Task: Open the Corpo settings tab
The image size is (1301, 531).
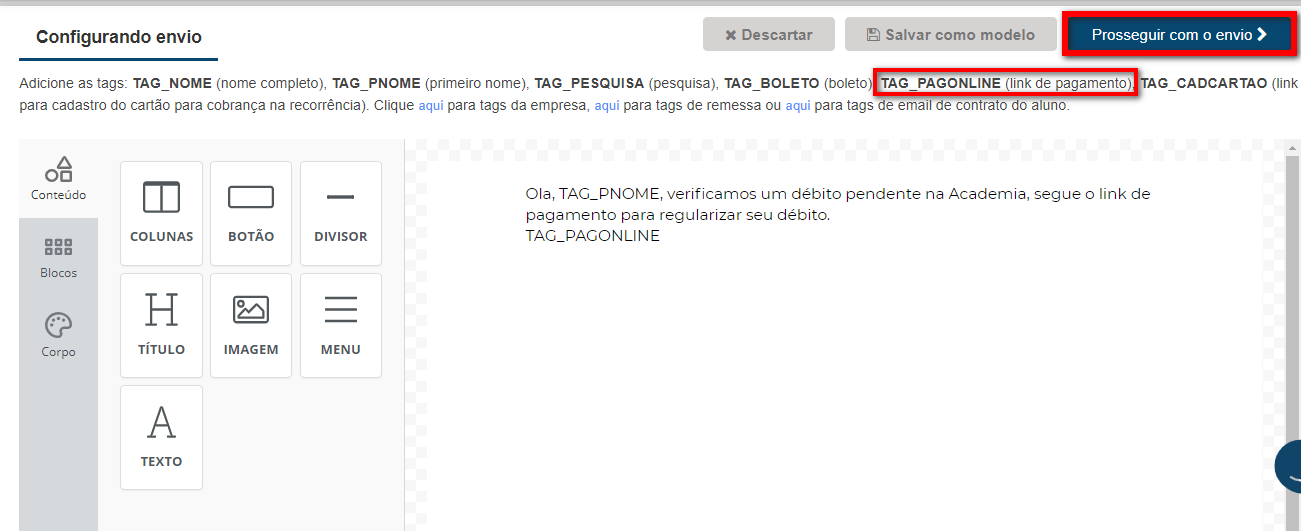Action: [58, 335]
